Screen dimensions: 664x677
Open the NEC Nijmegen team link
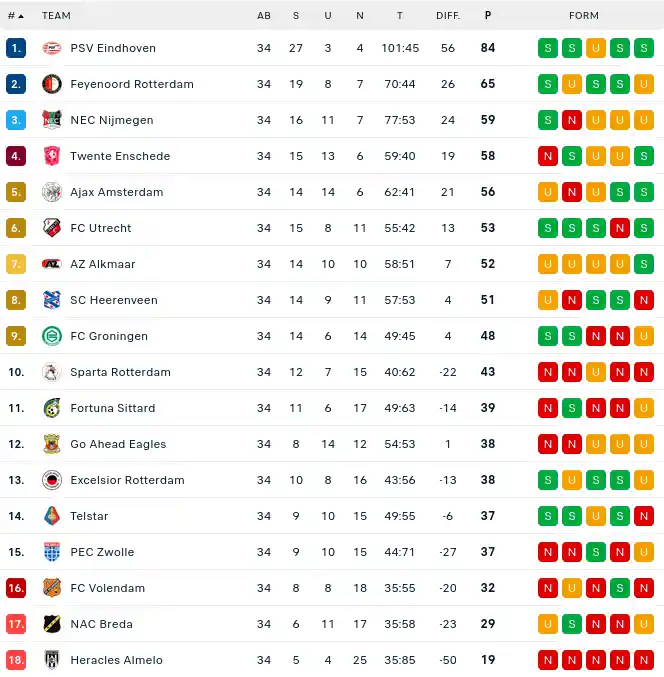(x=112, y=120)
